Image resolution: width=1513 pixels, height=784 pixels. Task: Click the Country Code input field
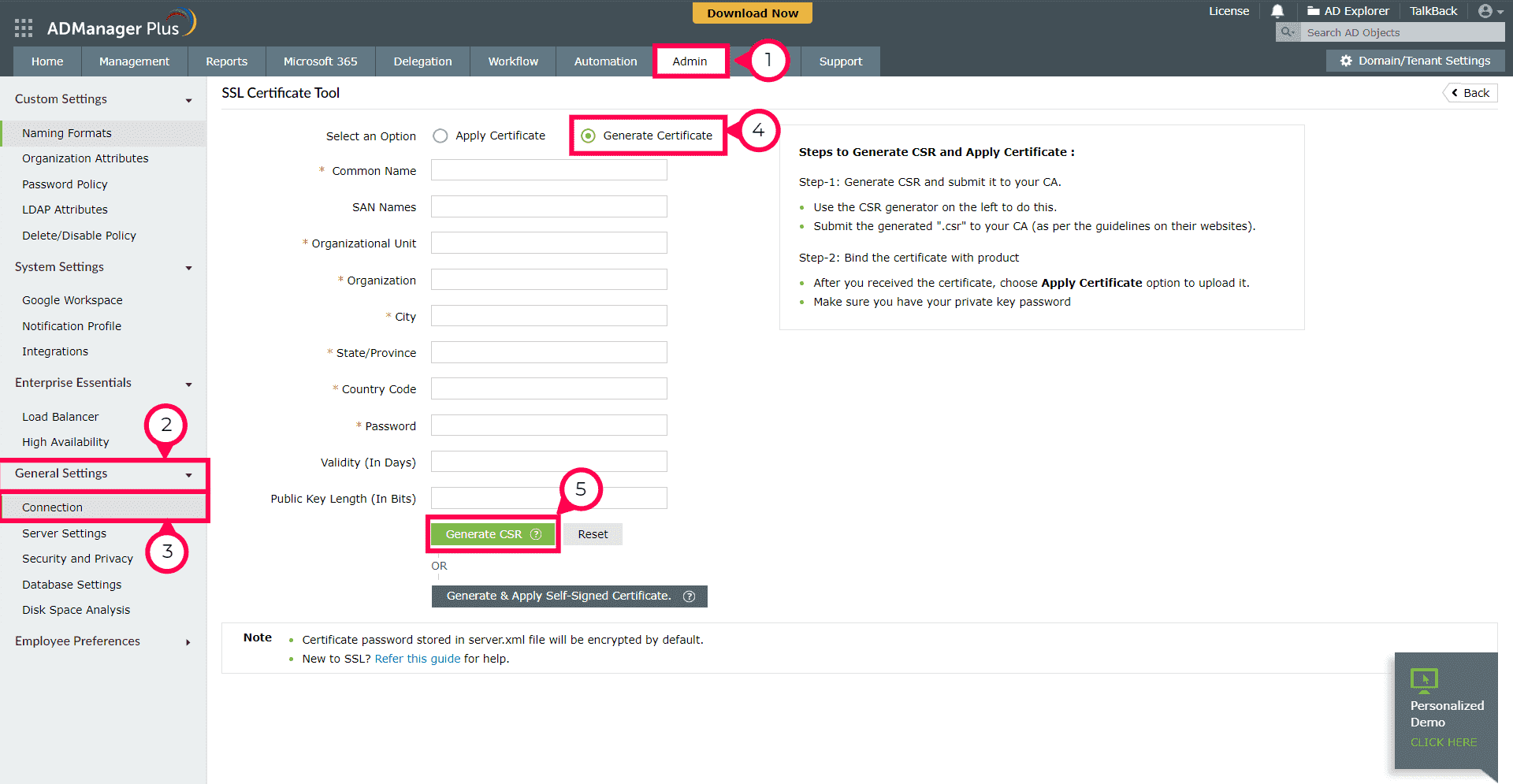tap(549, 388)
